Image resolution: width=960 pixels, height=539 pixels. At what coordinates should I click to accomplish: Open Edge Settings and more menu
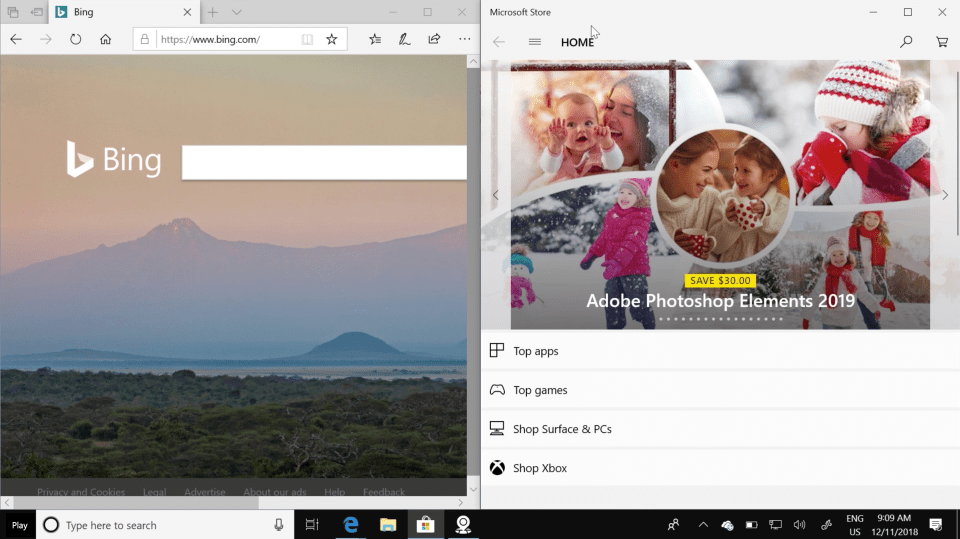click(465, 39)
